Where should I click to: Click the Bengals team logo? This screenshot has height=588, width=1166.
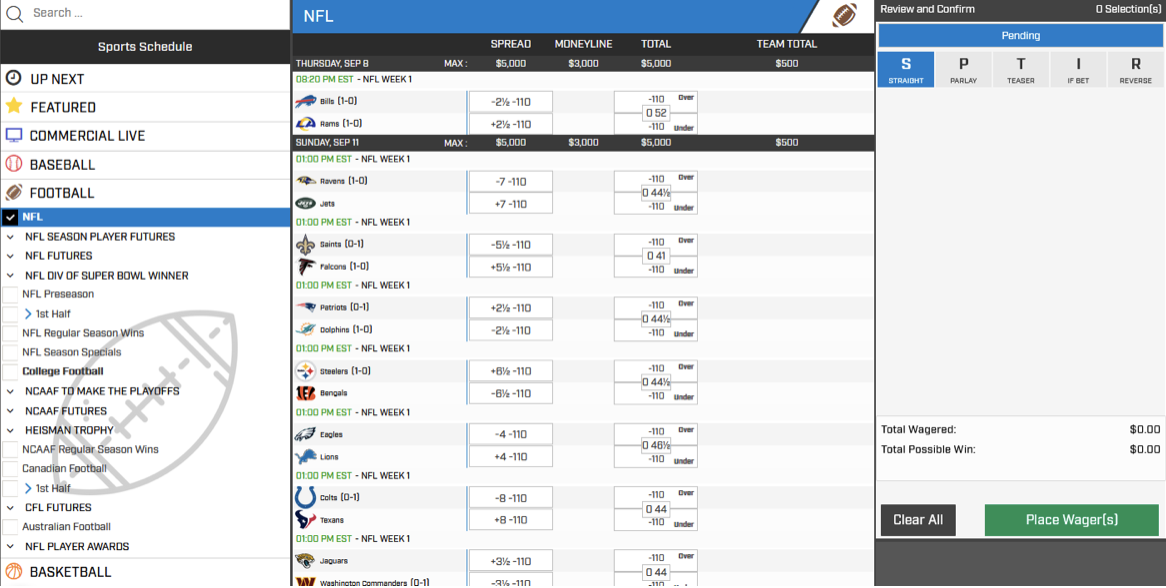coord(306,392)
